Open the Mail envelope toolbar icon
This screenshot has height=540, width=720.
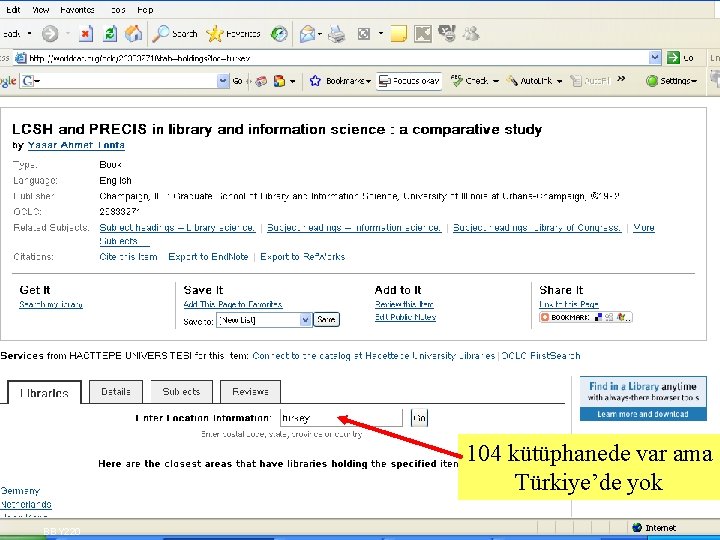tap(307, 34)
